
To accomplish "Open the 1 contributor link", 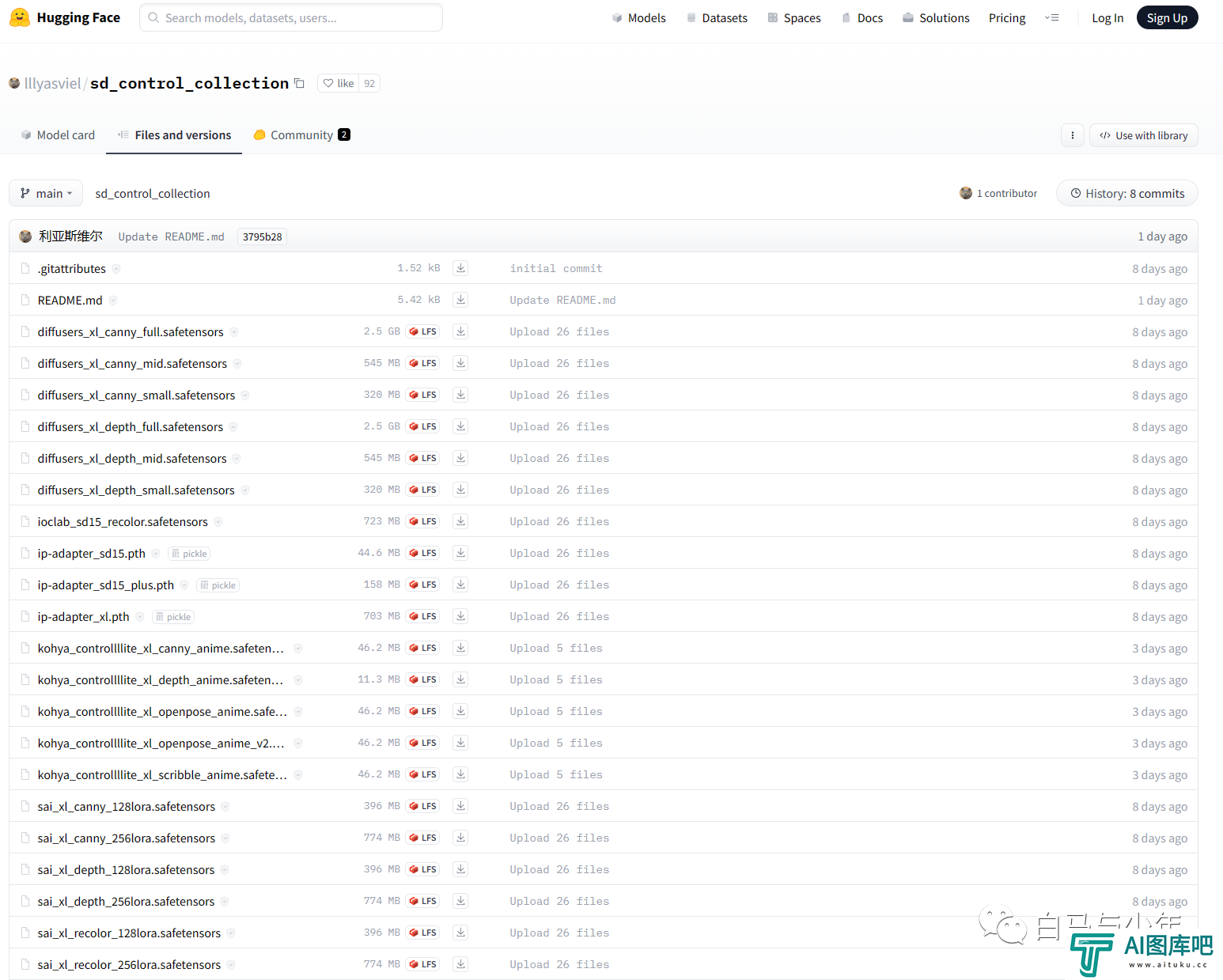I will pyautogui.click(x=998, y=193).
